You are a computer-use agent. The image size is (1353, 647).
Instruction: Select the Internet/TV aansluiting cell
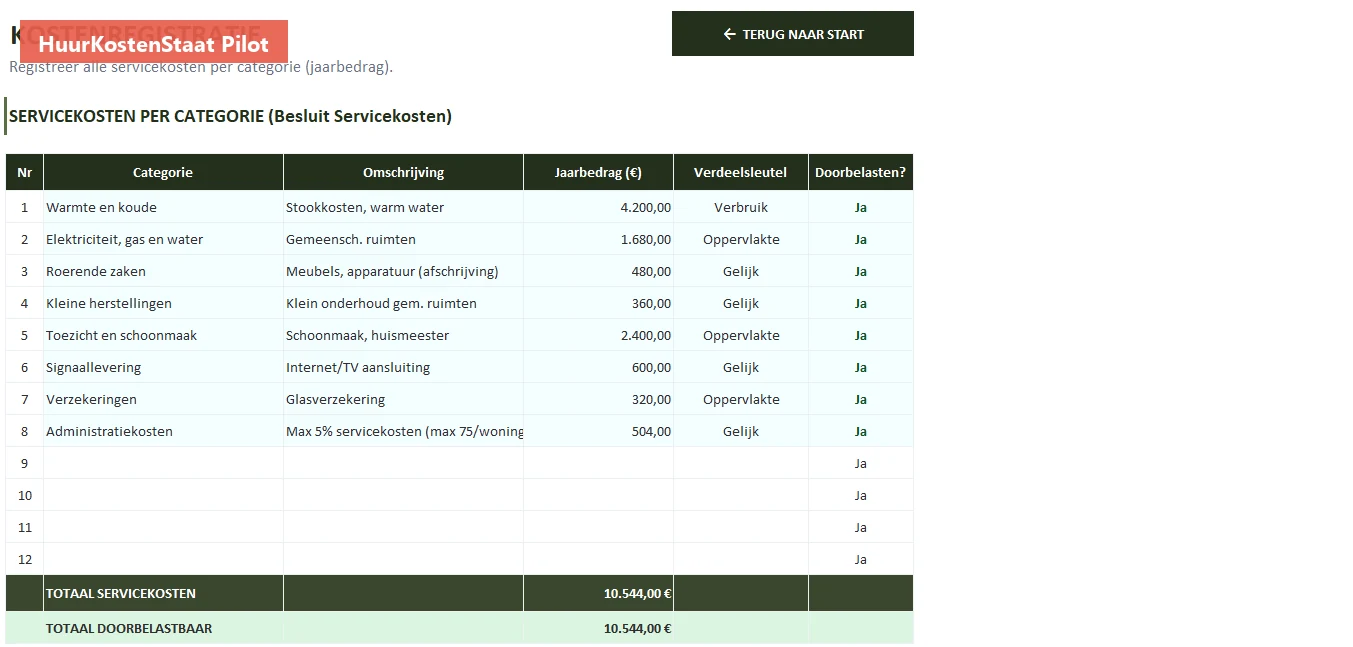coord(403,367)
